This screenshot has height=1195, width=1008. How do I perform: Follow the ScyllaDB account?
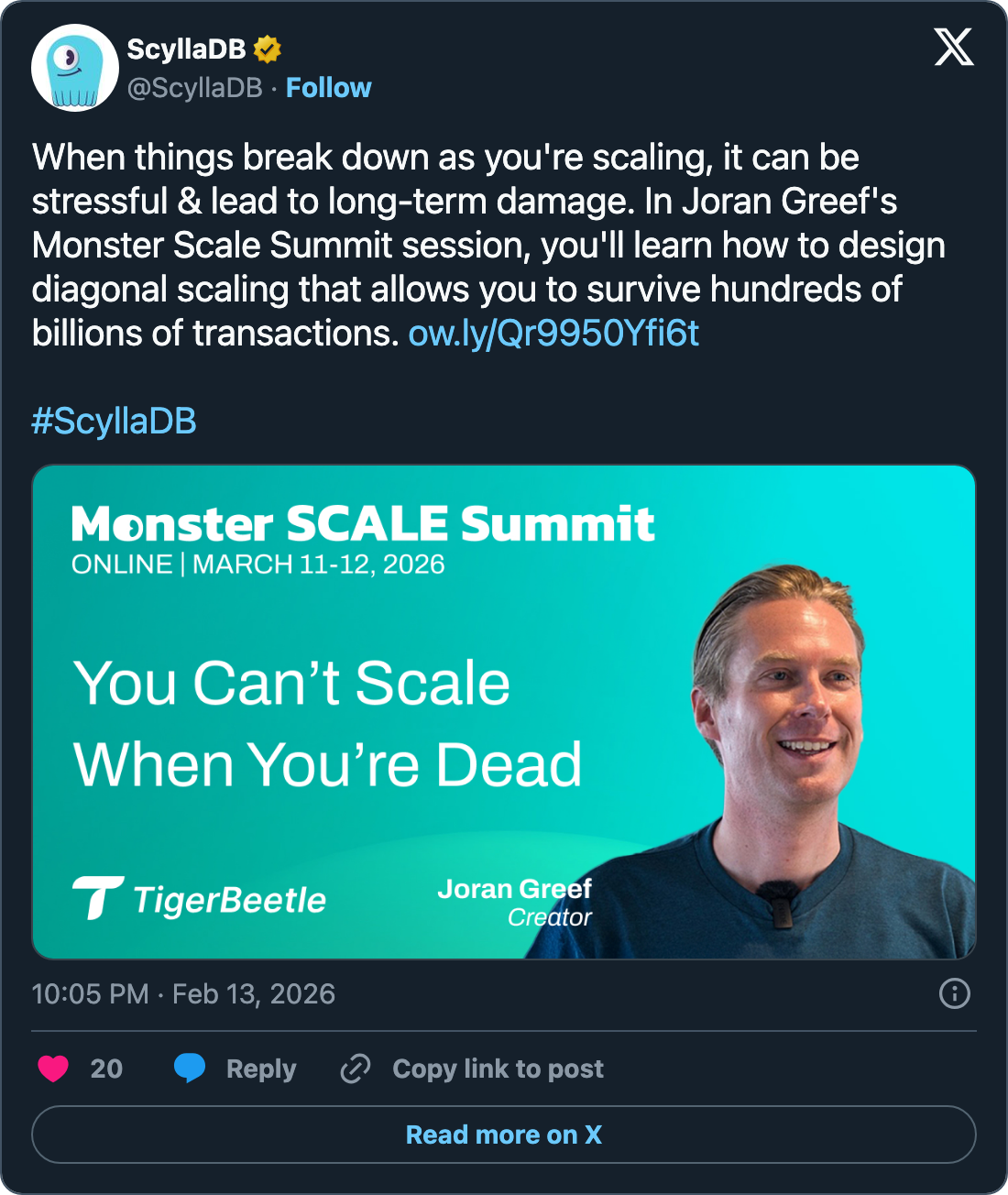point(328,88)
